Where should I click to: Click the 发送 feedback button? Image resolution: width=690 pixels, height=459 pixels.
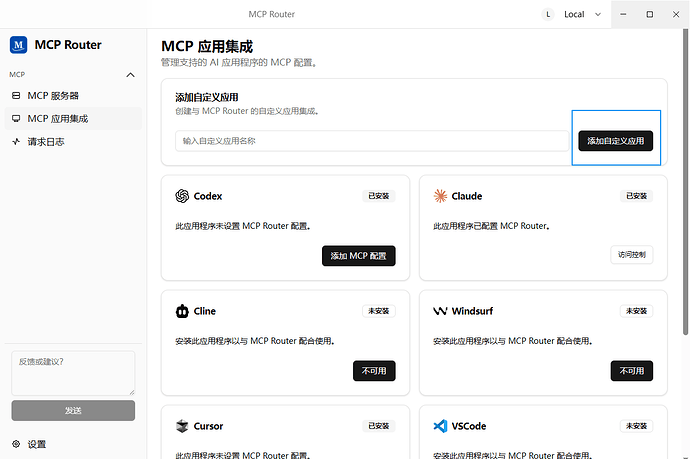tap(73, 411)
